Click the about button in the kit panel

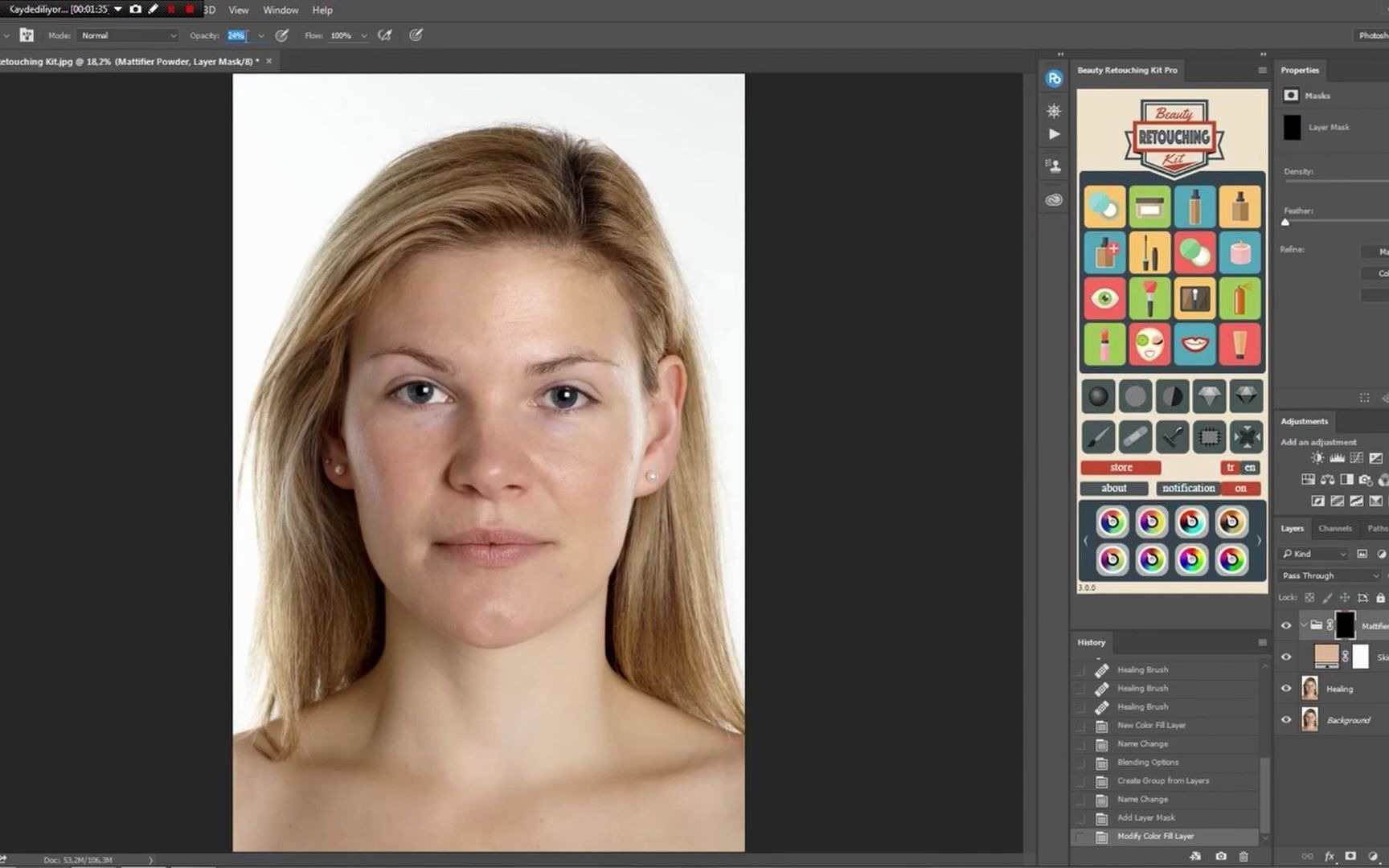pyautogui.click(x=1113, y=488)
